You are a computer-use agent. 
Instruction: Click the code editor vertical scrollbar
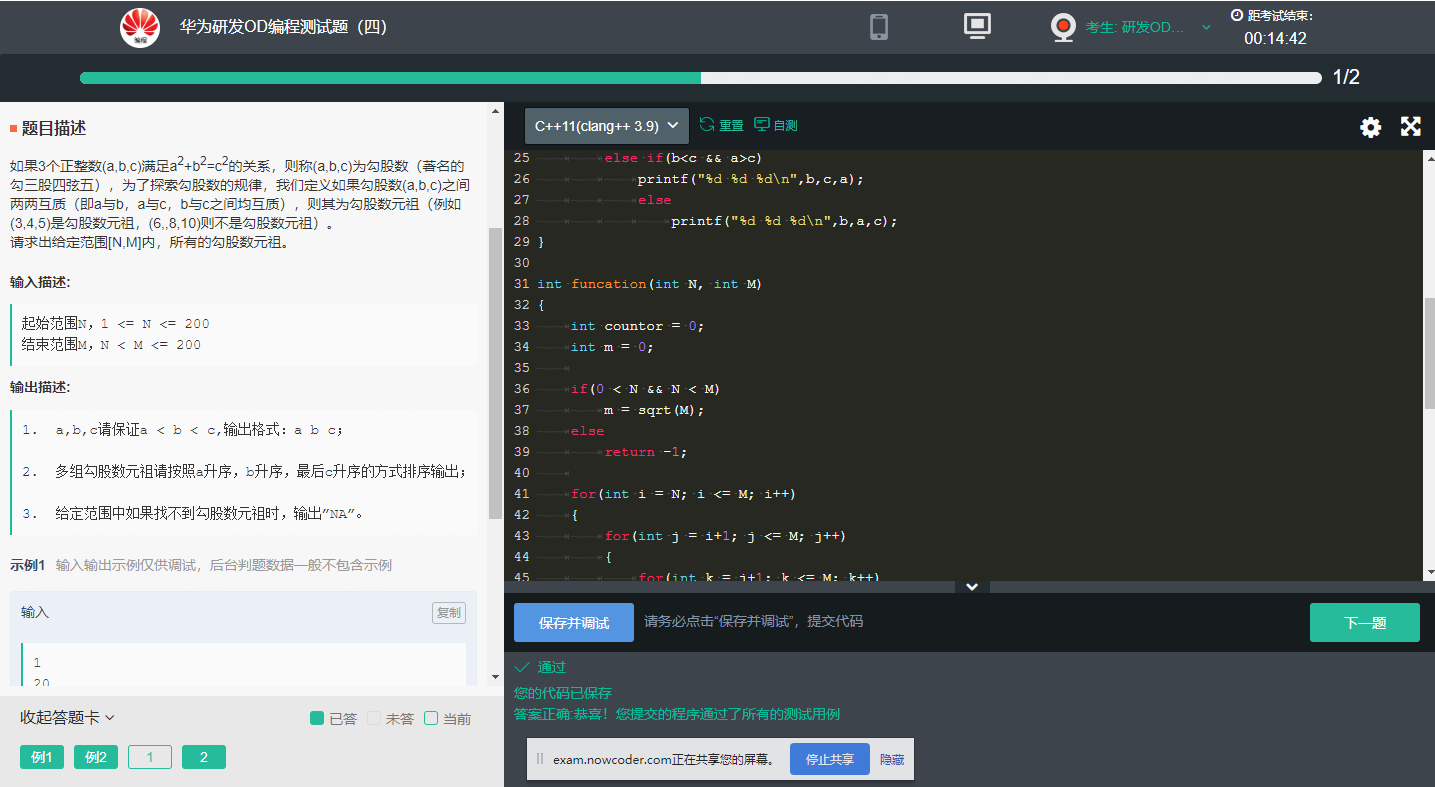1428,352
